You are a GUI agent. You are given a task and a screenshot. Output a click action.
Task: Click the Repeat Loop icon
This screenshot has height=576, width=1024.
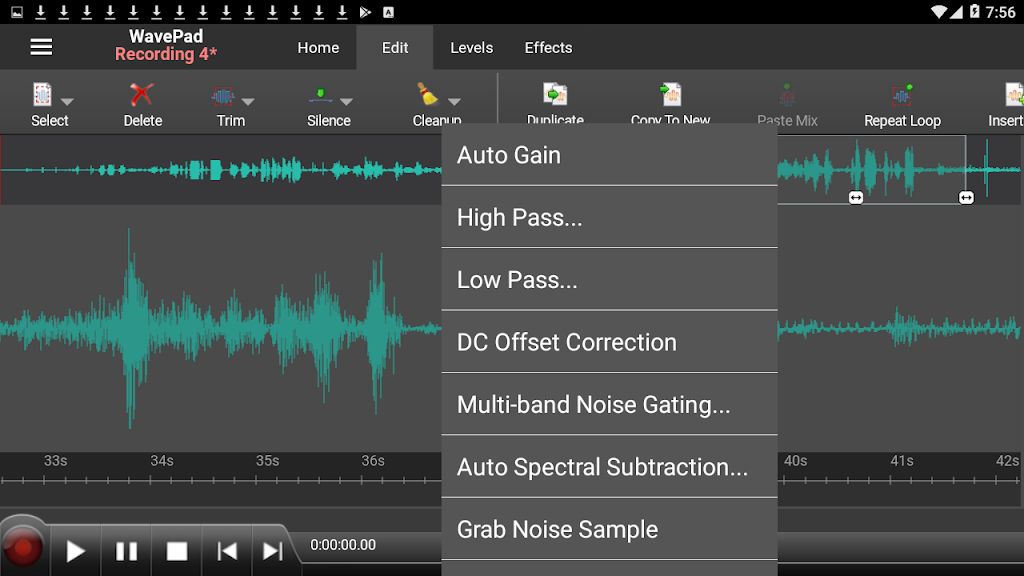coord(900,96)
